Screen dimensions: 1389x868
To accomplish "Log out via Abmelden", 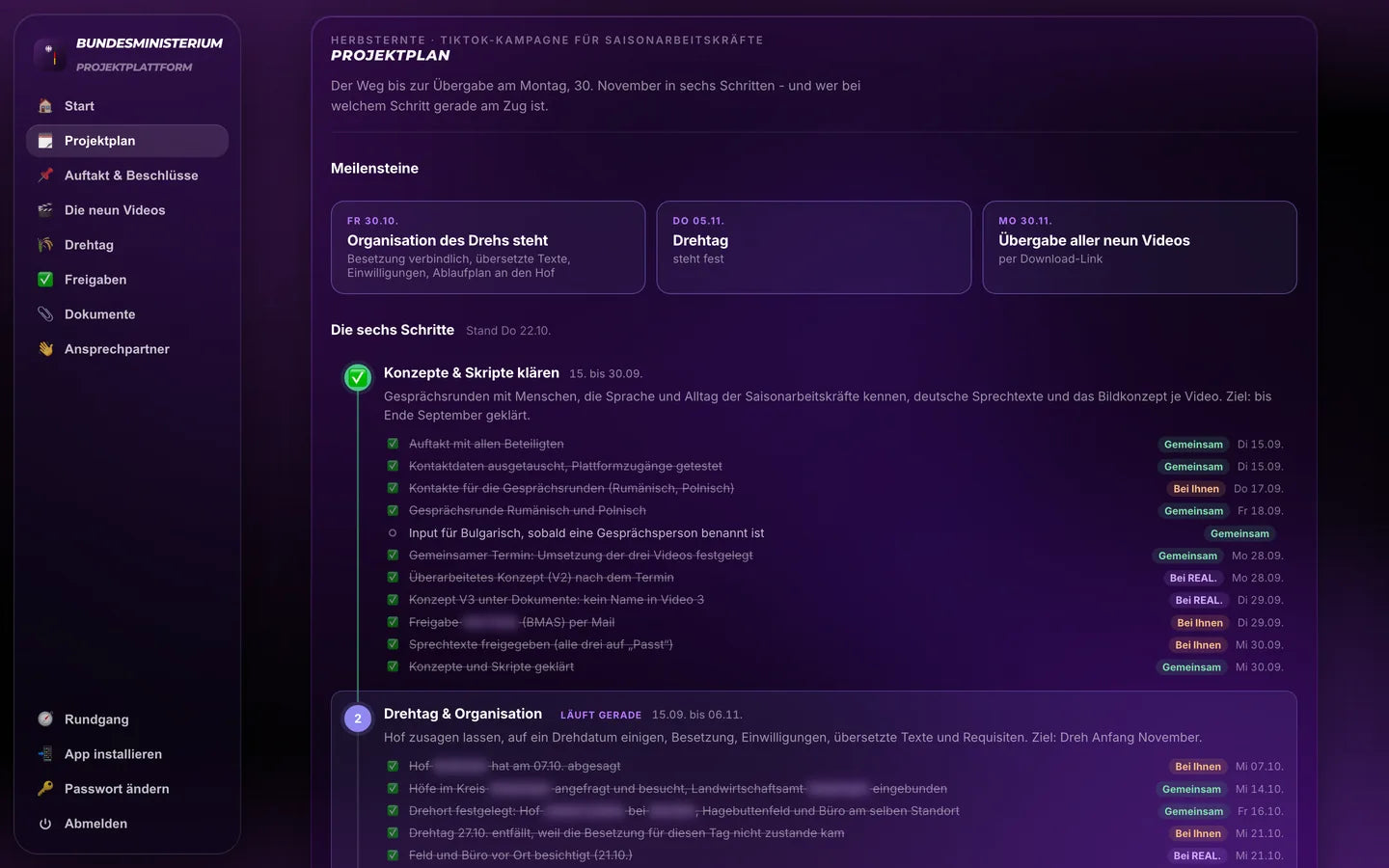I will (127, 824).
